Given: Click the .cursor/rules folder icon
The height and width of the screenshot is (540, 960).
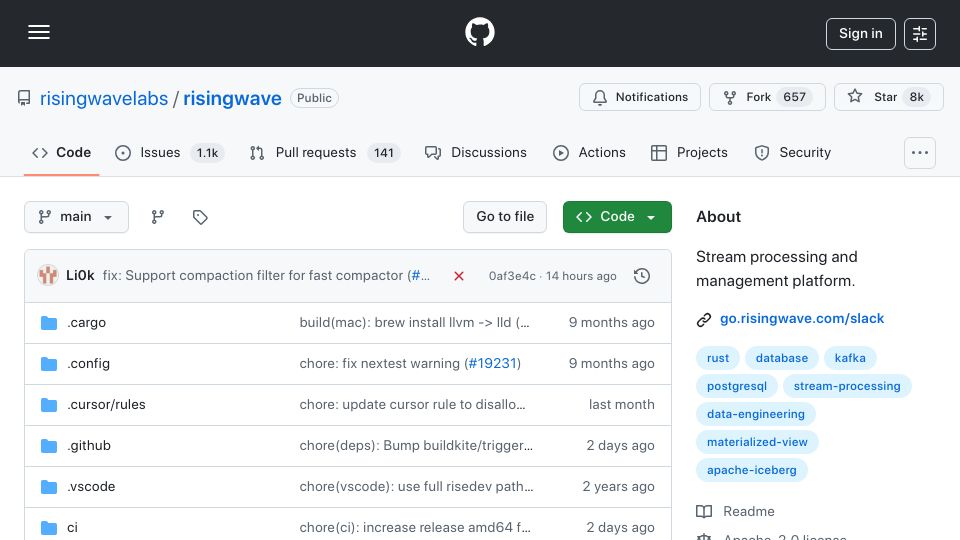Looking at the screenshot, I should 49,405.
